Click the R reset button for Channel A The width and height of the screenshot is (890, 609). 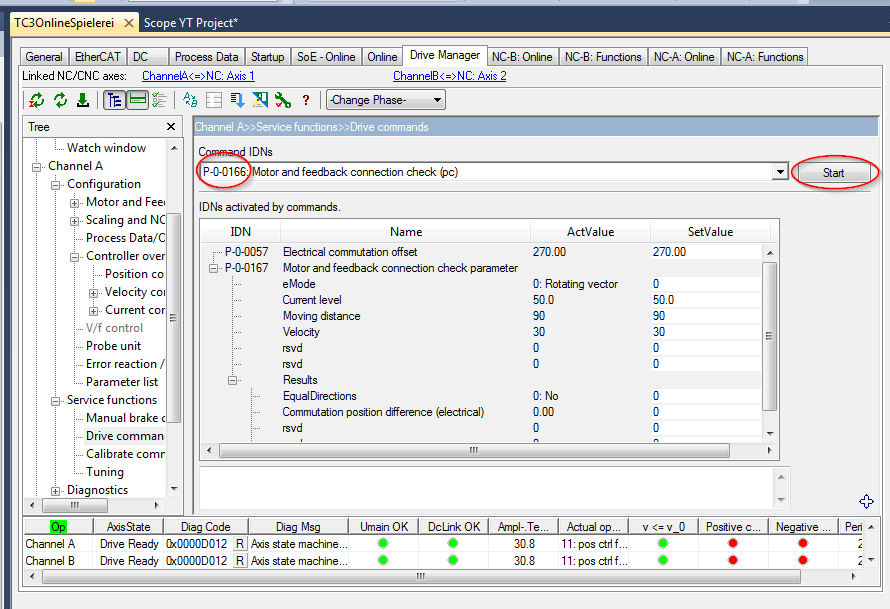pyautogui.click(x=240, y=544)
